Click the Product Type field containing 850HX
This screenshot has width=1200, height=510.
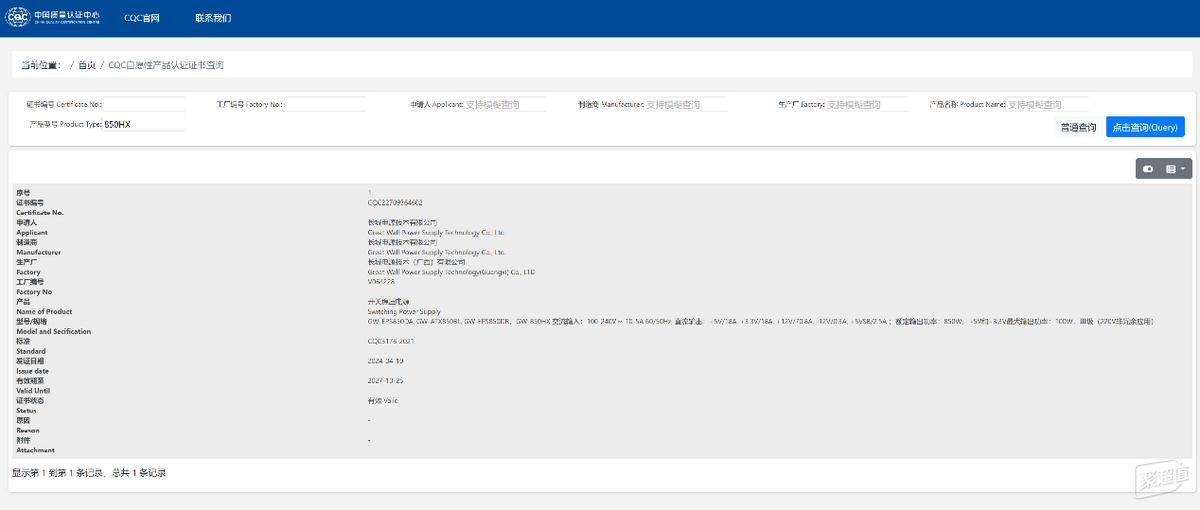[144, 124]
